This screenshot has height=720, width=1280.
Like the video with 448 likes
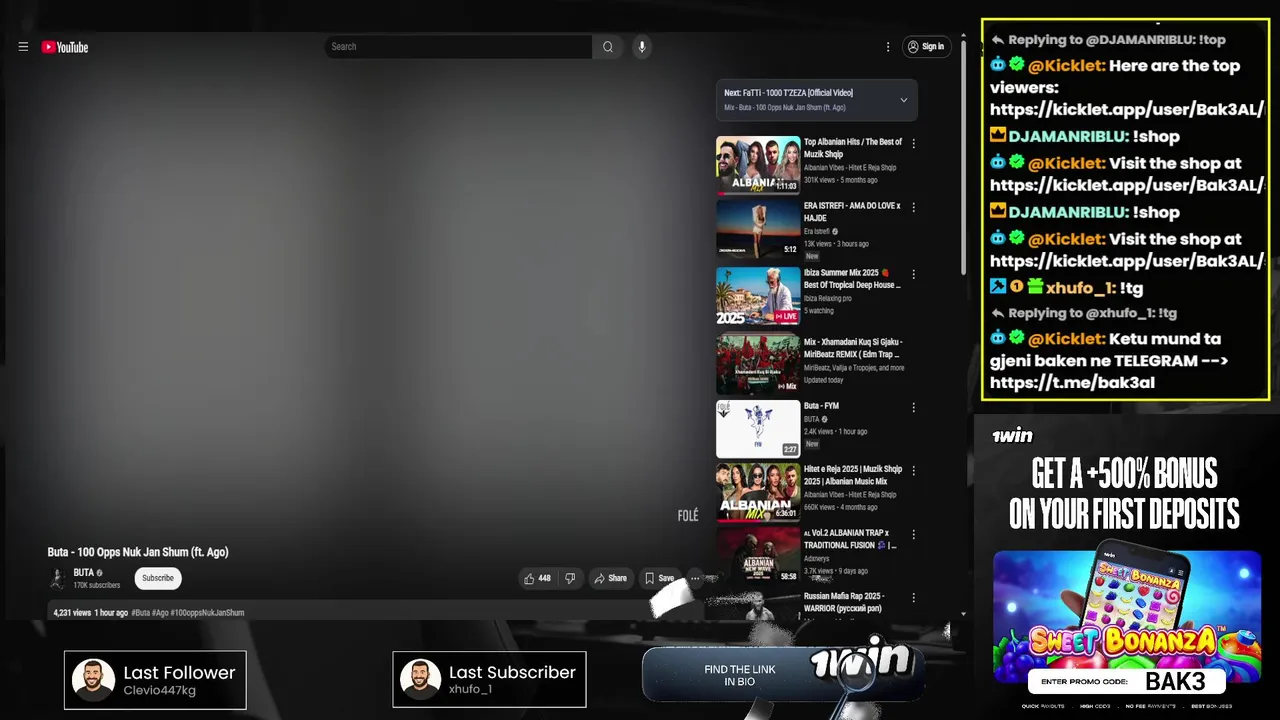coord(538,578)
